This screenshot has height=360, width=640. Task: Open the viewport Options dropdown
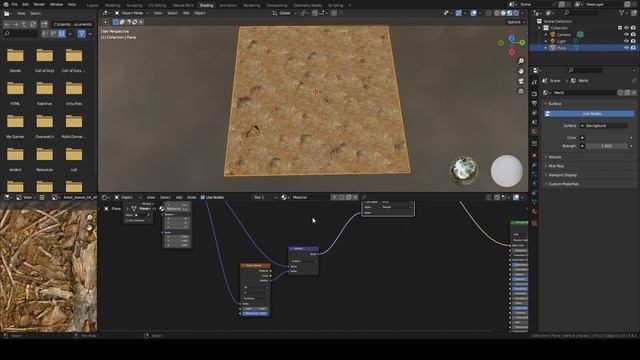[516, 22]
